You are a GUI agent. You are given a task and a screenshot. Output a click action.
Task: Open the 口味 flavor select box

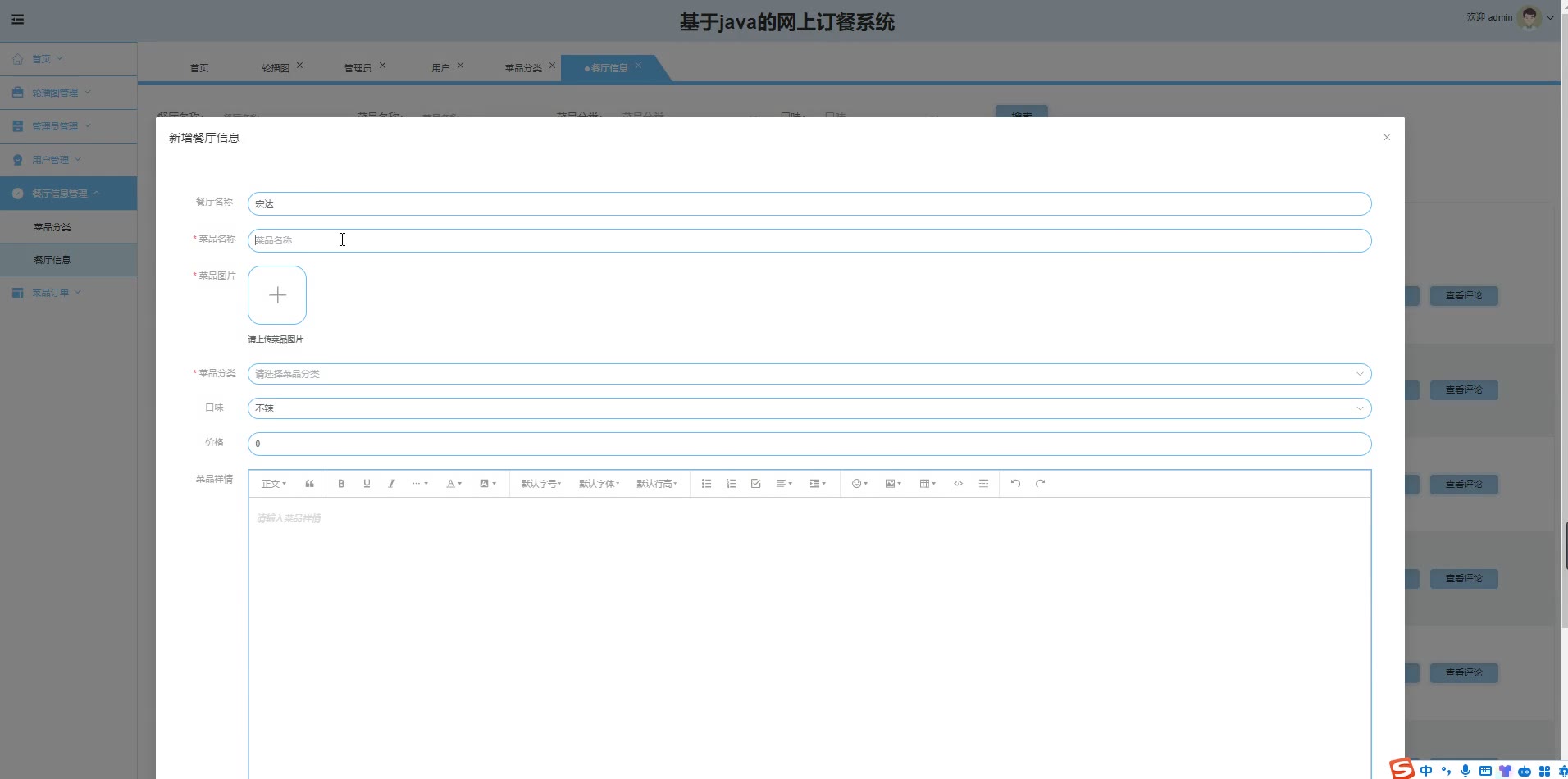pos(809,408)
